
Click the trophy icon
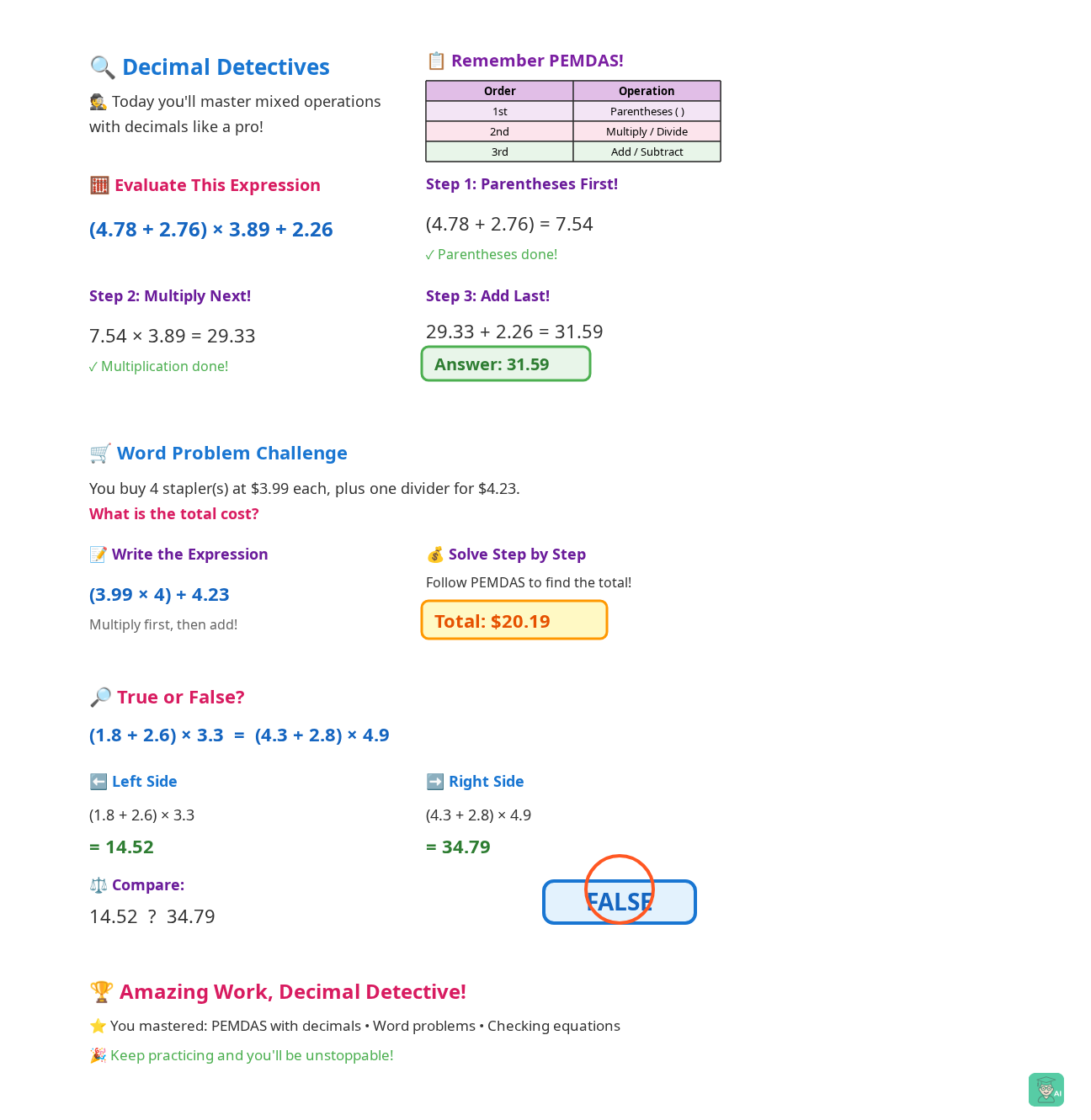(101, 991)
